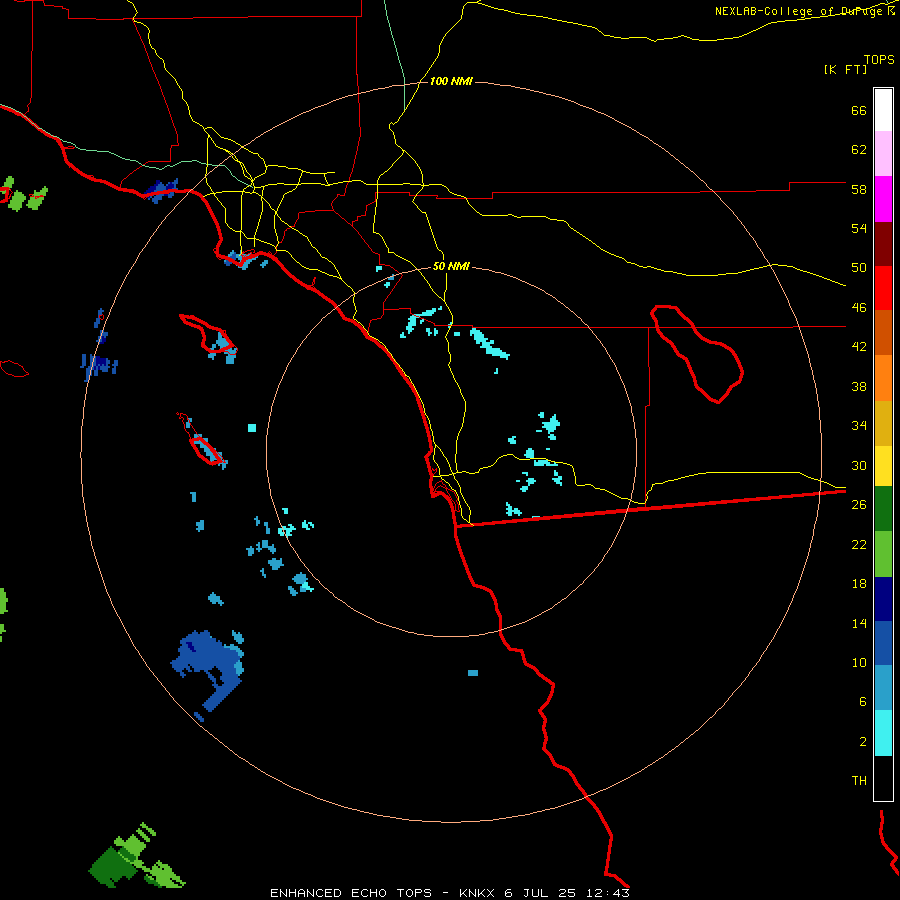The height and width of the screenshot is (900, 900).
Task: Select the 62 value on the legend
Action: click(x=859, y=149)
